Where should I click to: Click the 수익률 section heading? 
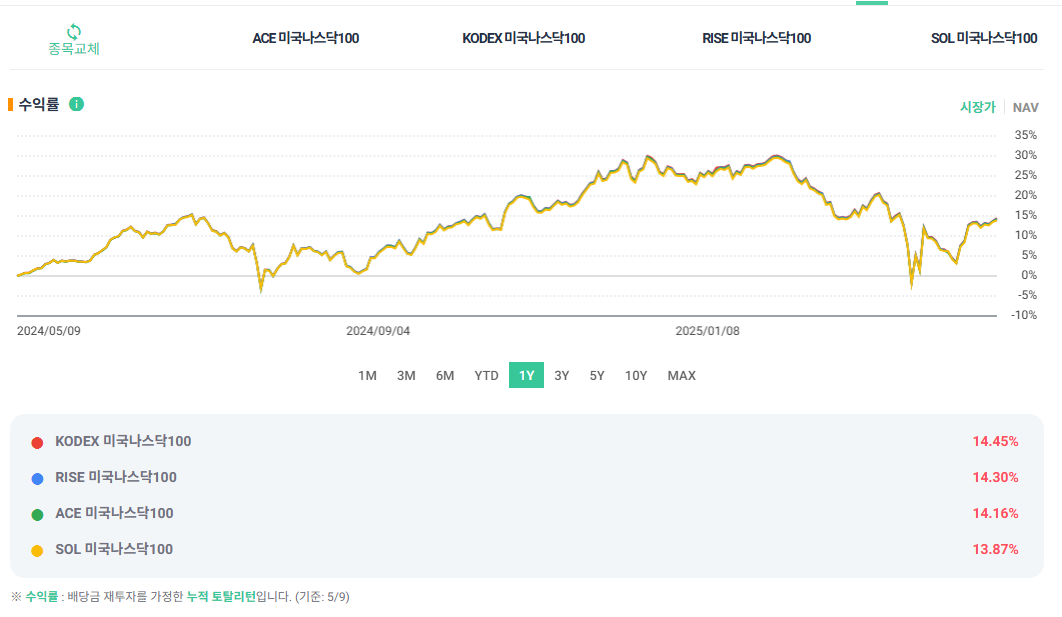pyautogui.click(x=39, y=104)
